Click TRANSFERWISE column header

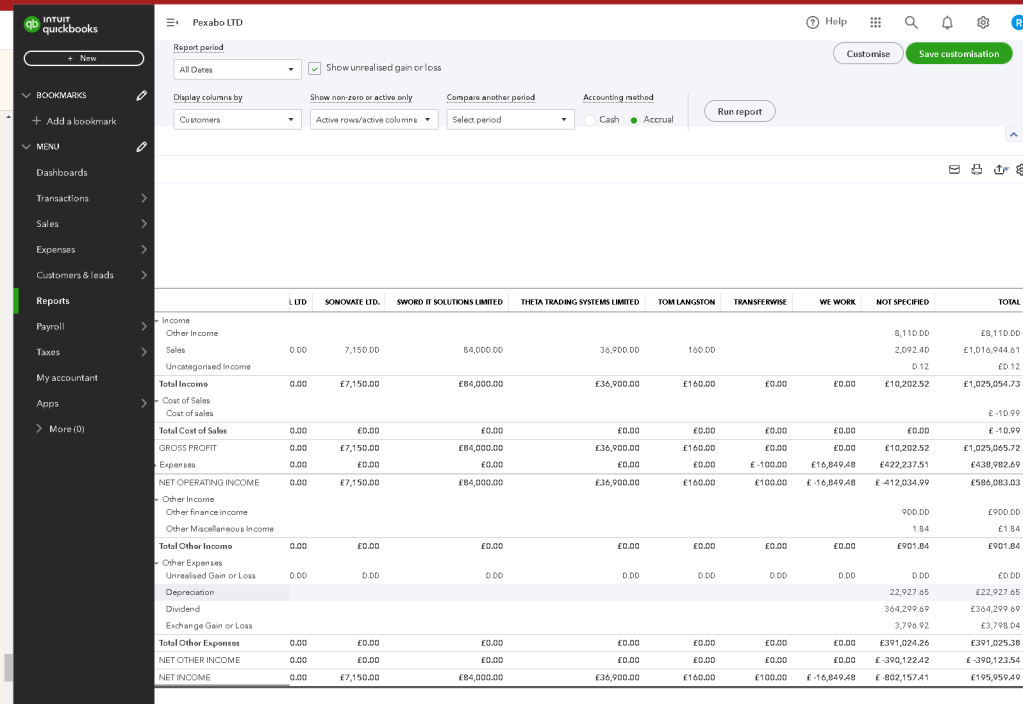coord(760,302)
